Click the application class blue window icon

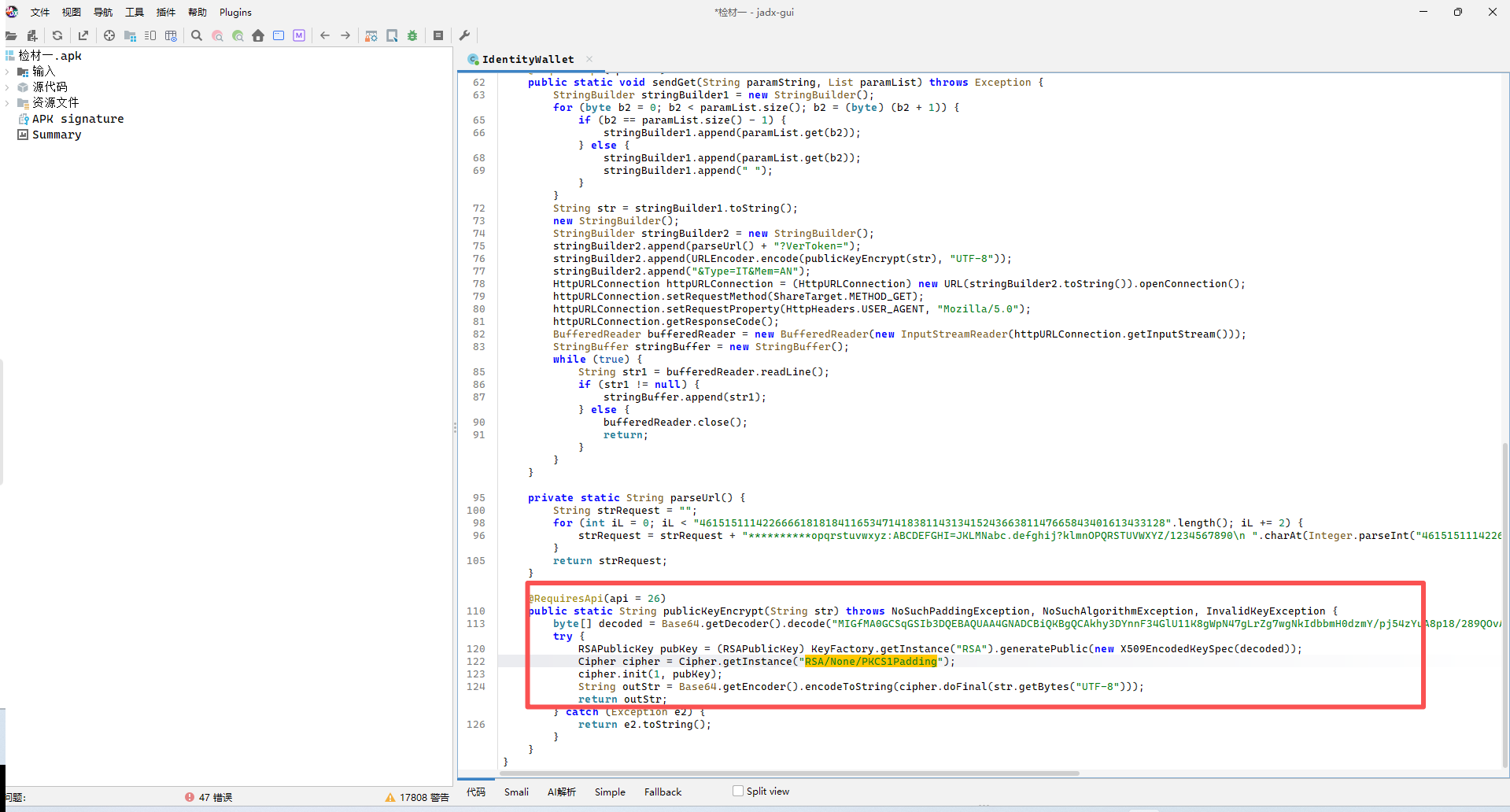(x=279, y=35)
